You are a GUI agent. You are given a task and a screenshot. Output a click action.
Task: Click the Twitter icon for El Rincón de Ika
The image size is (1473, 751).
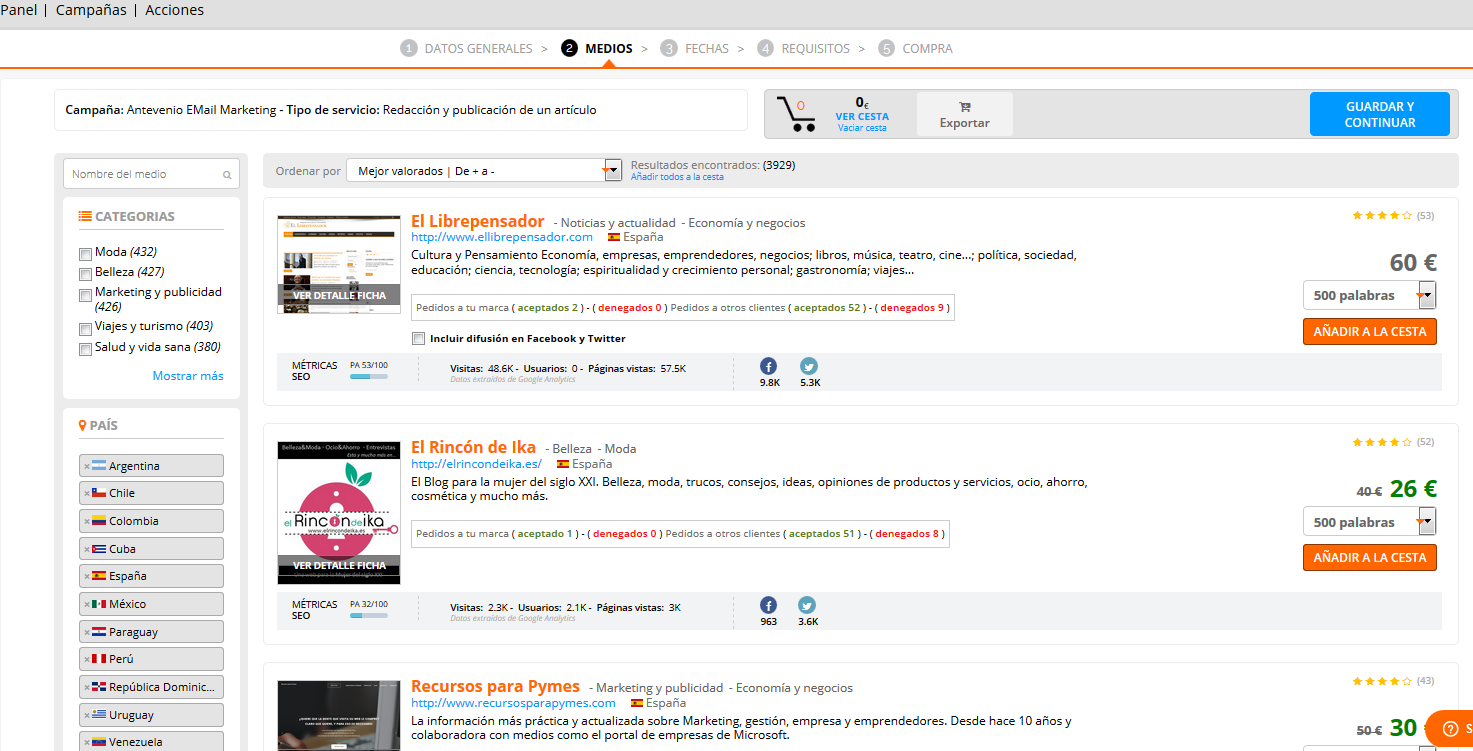coord(807,605)
